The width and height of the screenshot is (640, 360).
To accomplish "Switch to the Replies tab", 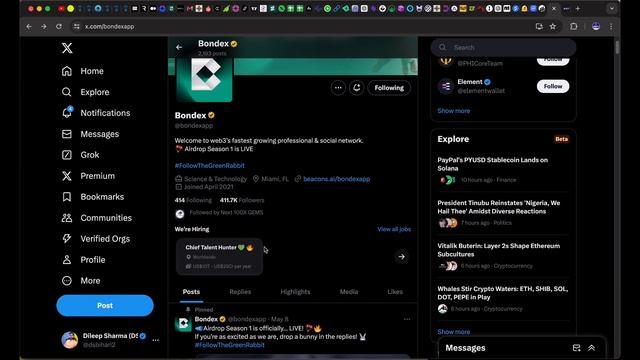I will [240, 292].
